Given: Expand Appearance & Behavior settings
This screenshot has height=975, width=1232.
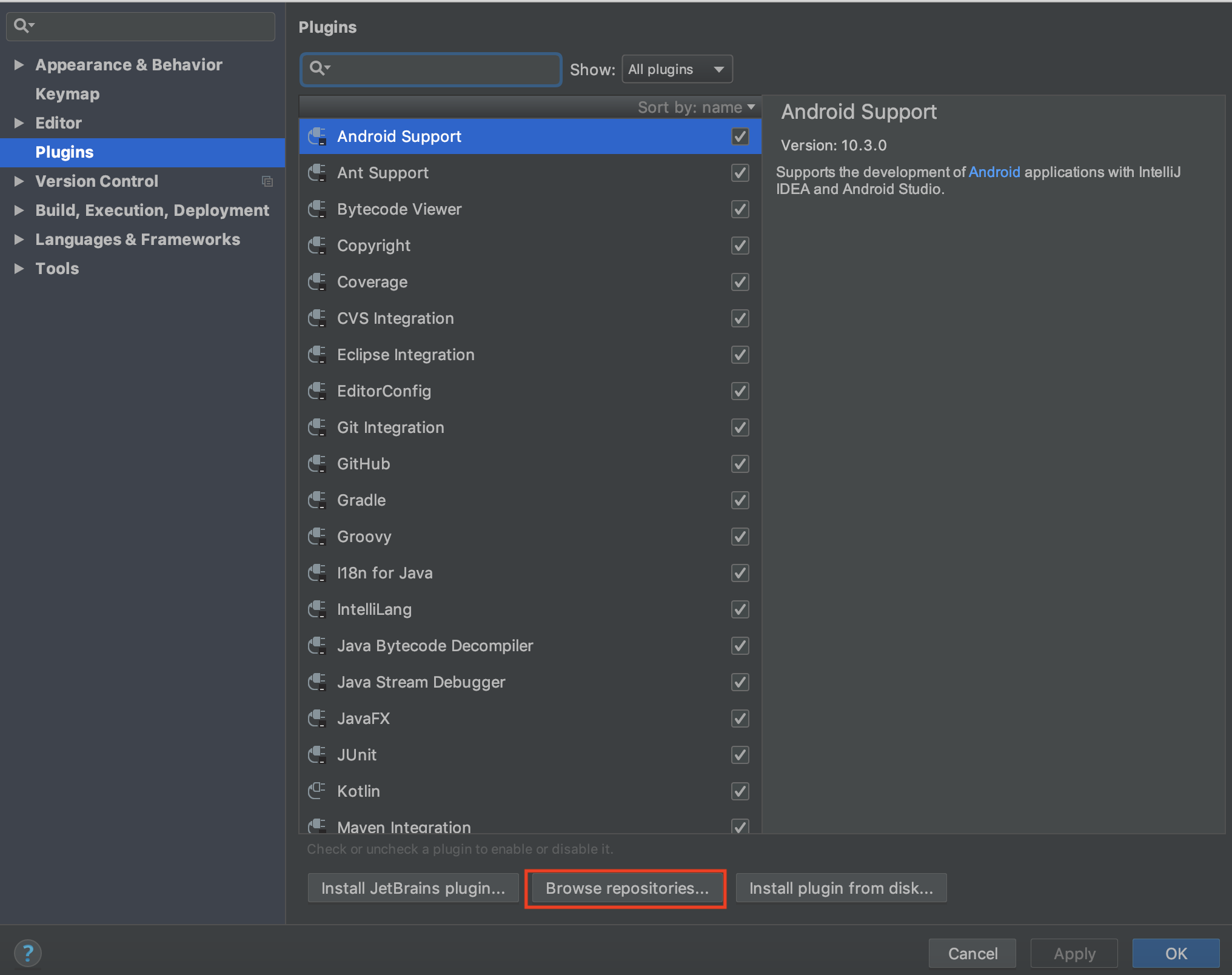Looking at the screenshot, I should 19,64.
